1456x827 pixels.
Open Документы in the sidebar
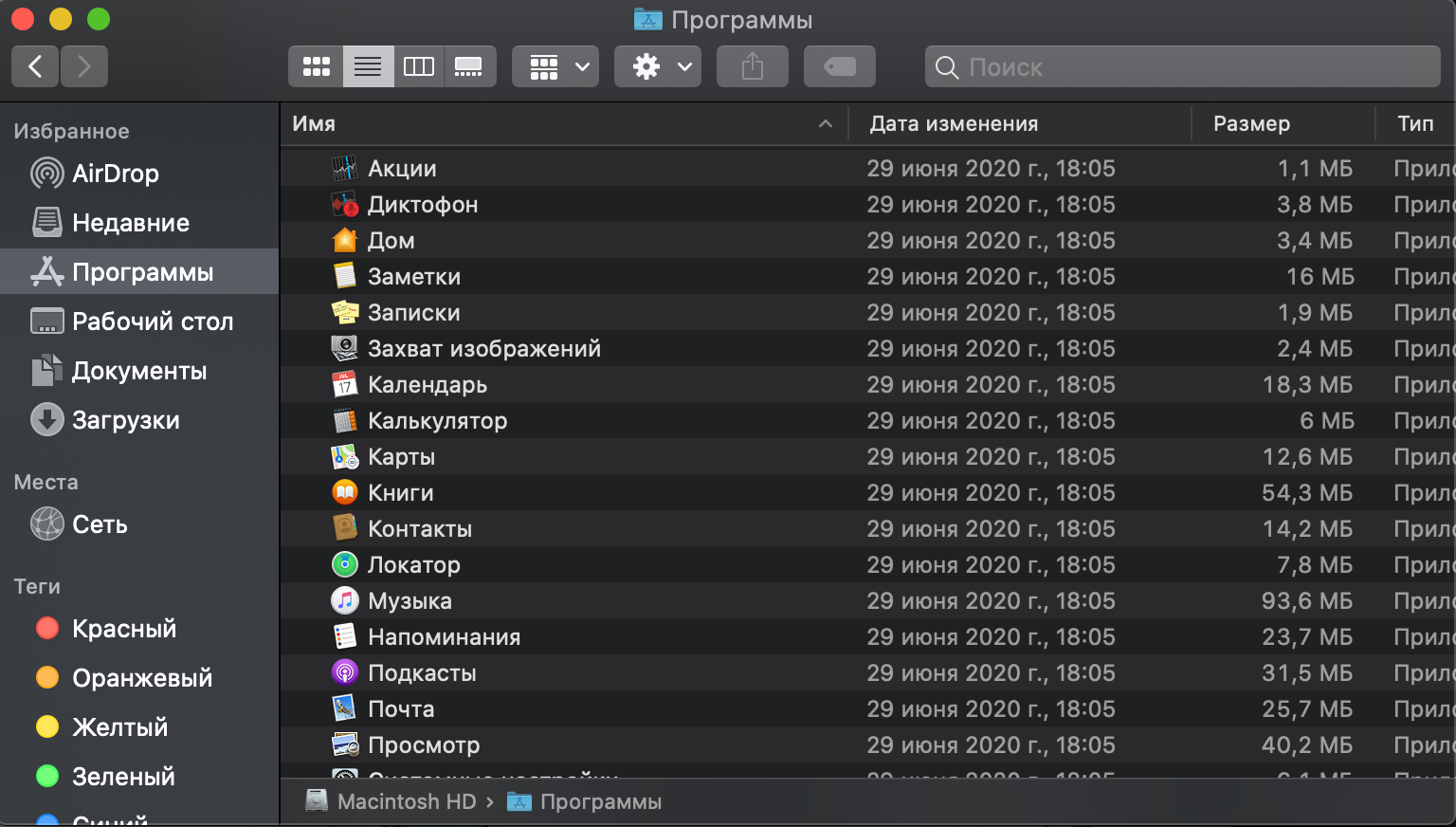(x=139, y=371)
